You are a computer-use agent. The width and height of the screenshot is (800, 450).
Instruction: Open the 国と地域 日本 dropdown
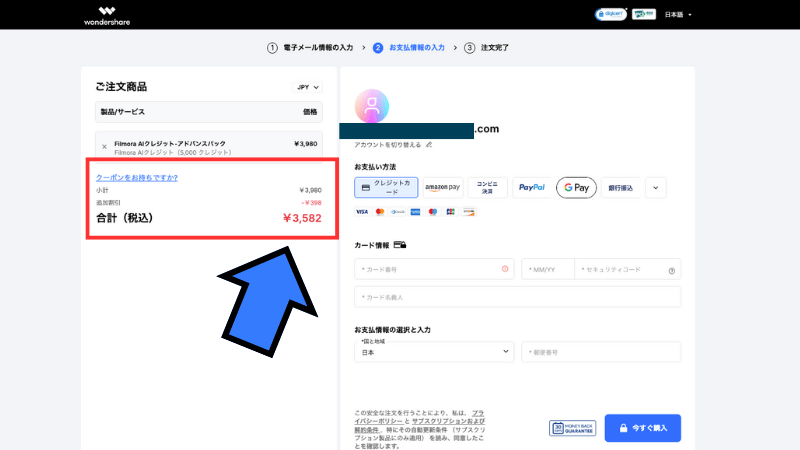(434, 352)
